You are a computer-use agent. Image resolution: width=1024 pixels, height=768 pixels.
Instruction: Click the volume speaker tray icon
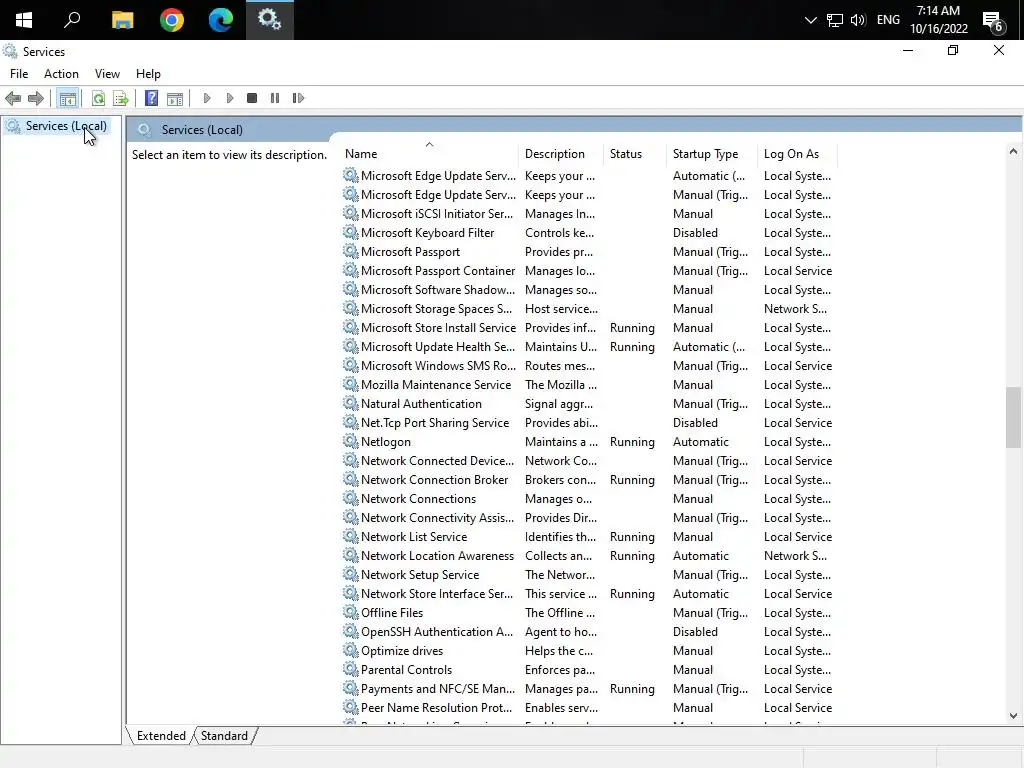[x=858, y=20]
